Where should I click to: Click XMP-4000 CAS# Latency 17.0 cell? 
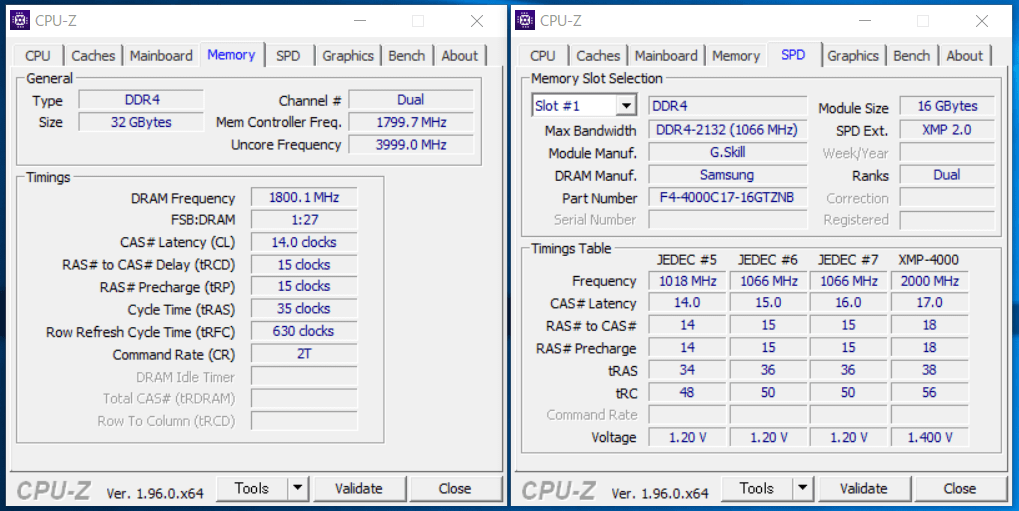[929, 303]
